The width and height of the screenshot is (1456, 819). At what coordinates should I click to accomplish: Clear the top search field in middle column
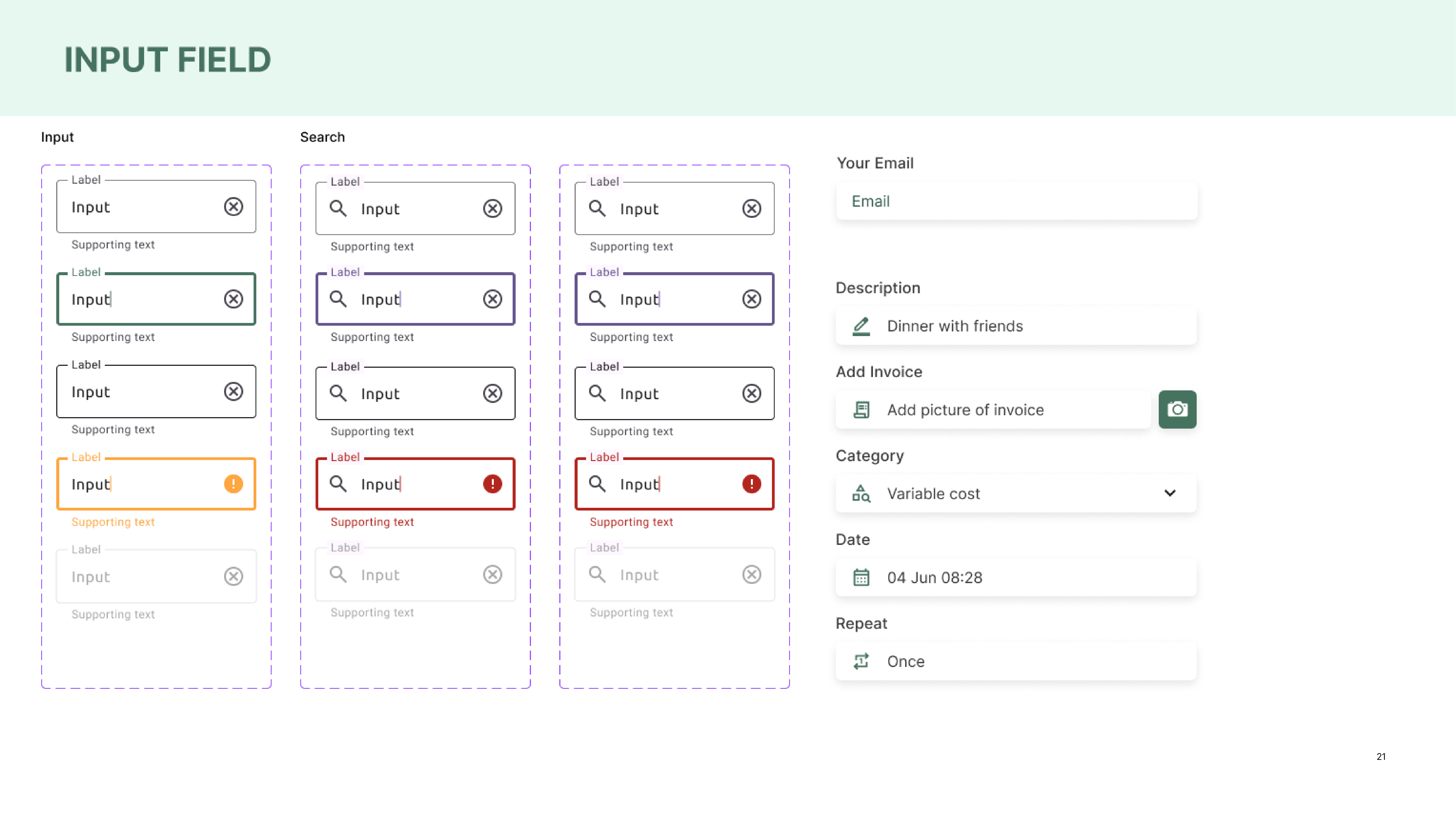click(x=493, y=209)
